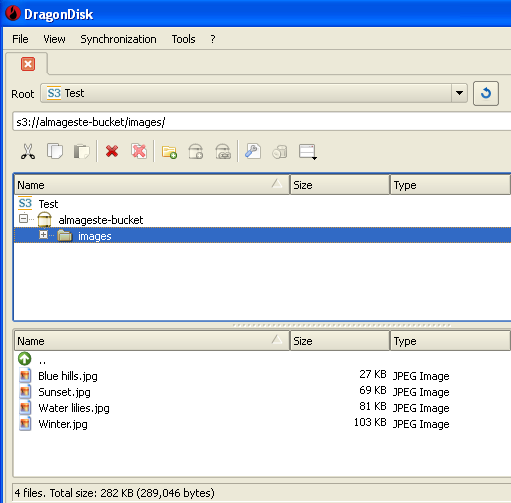The image size is (511, 503).
Task: Select Water lilies.jpg file name
Action: [x=74, y=408]
